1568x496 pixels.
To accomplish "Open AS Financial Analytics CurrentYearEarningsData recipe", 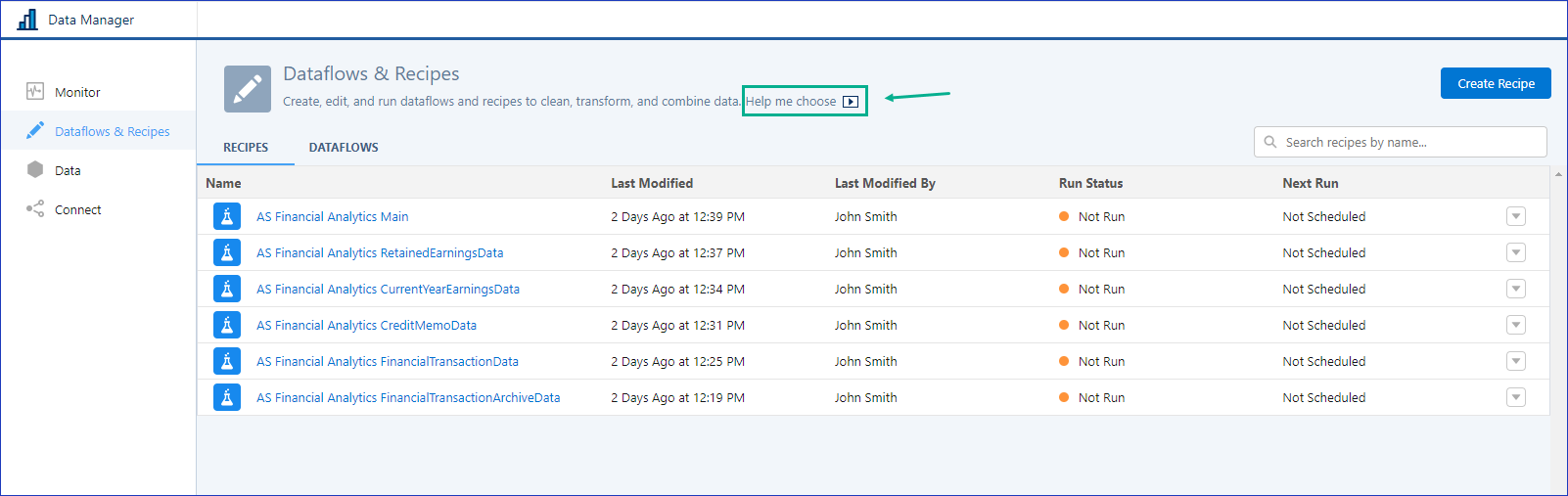I will [x=388, y=290].
